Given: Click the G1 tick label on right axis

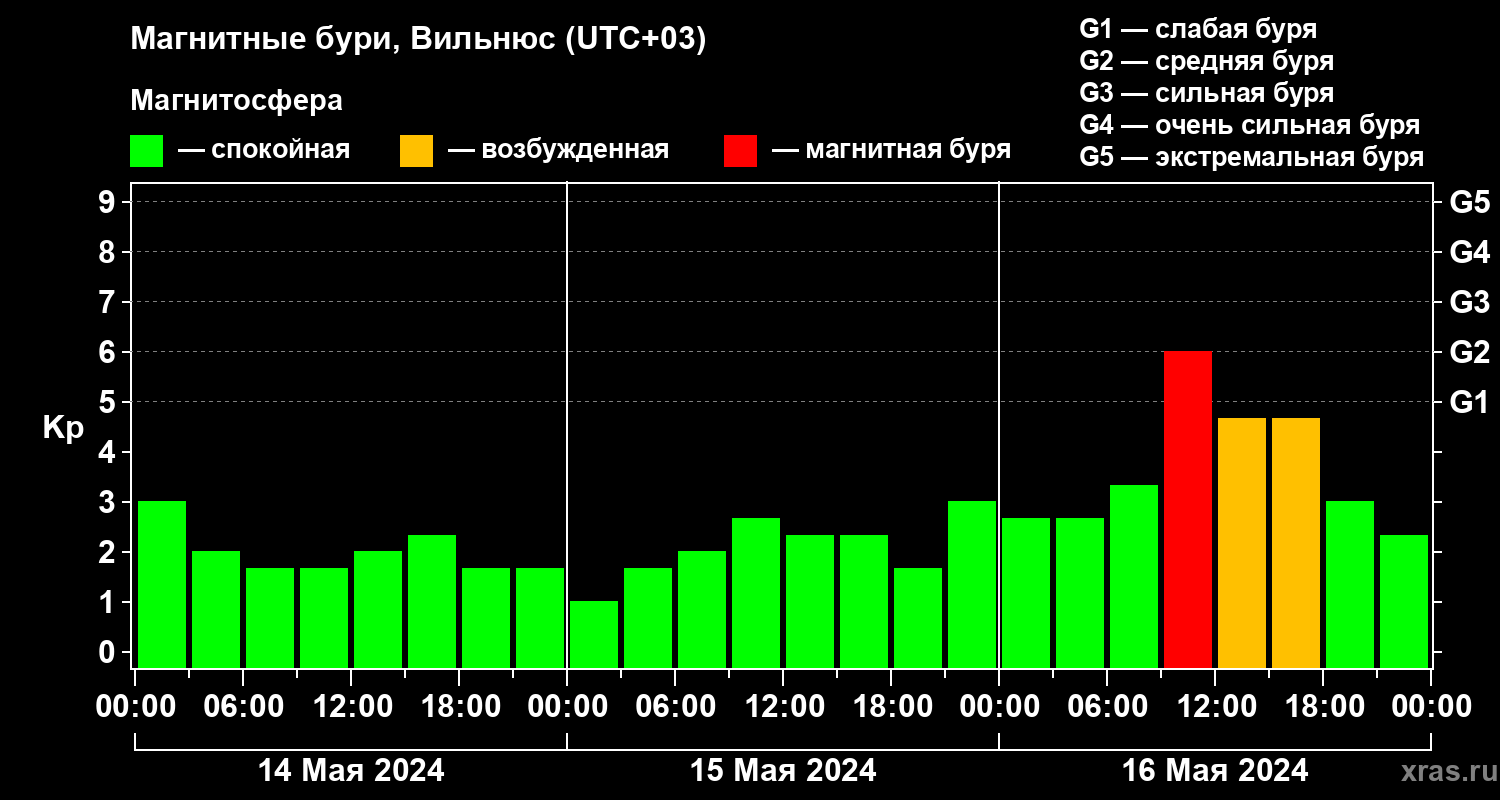Looking at the screenshot, I should click(x=1469, y=402).
